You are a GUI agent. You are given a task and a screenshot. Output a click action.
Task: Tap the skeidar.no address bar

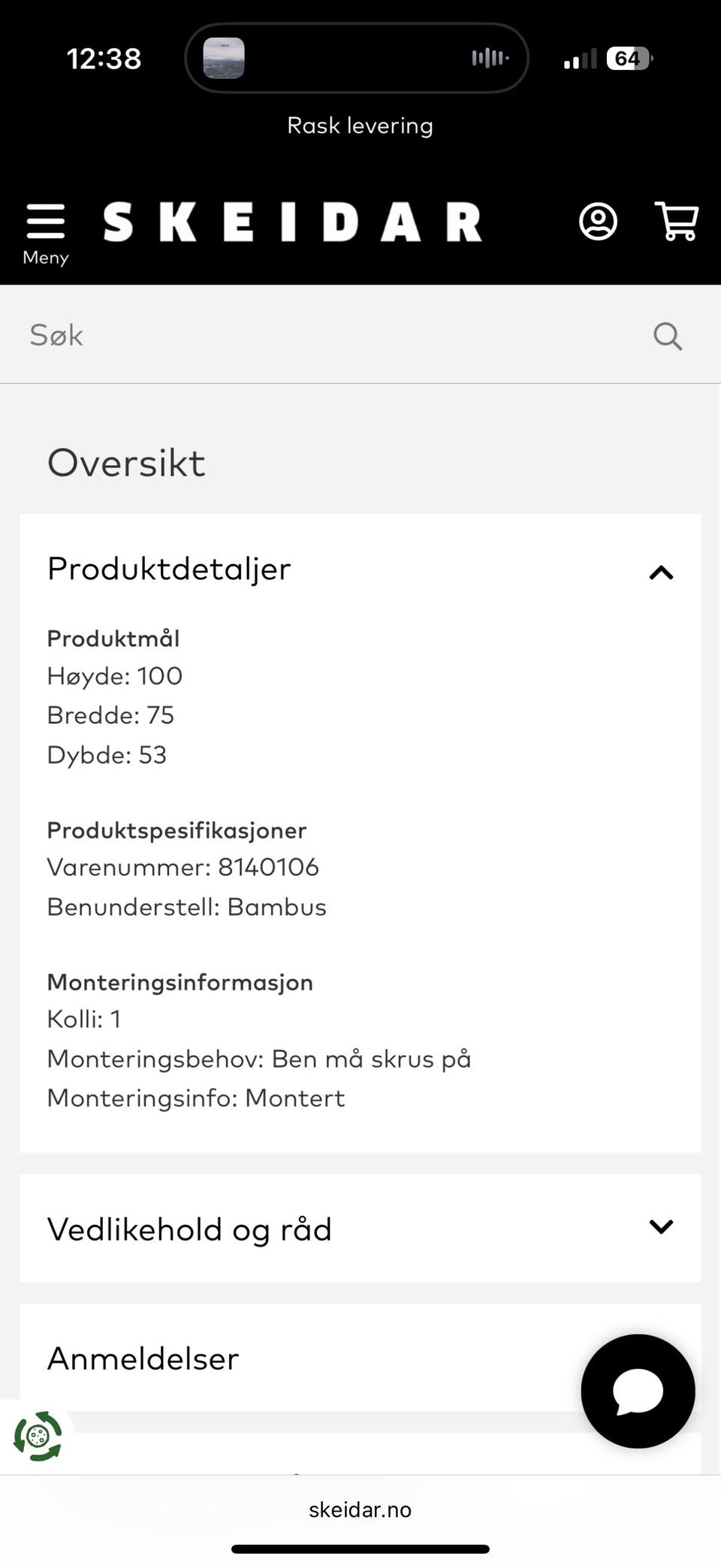point(360,1509)
